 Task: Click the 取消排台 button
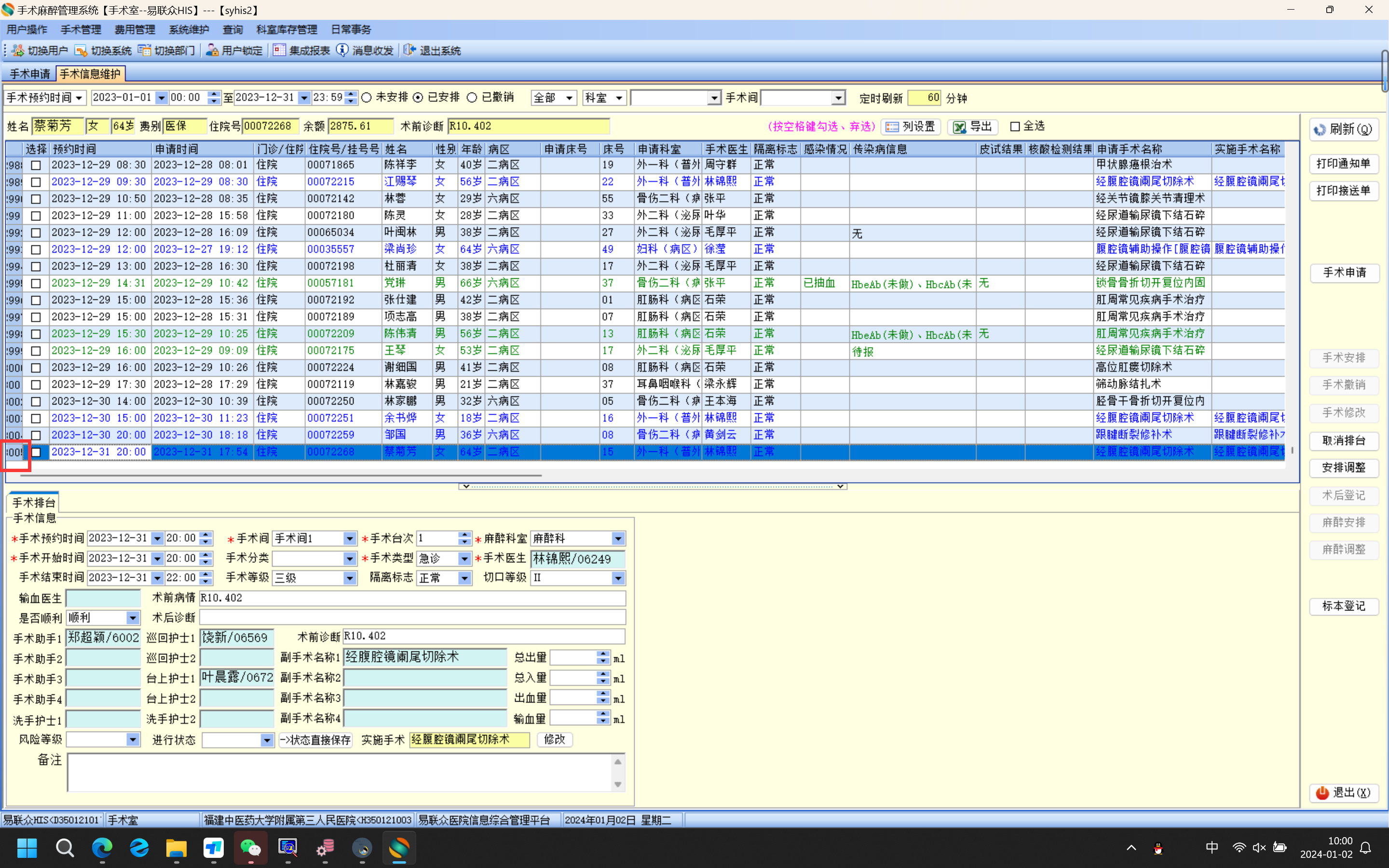[1343, 440]
